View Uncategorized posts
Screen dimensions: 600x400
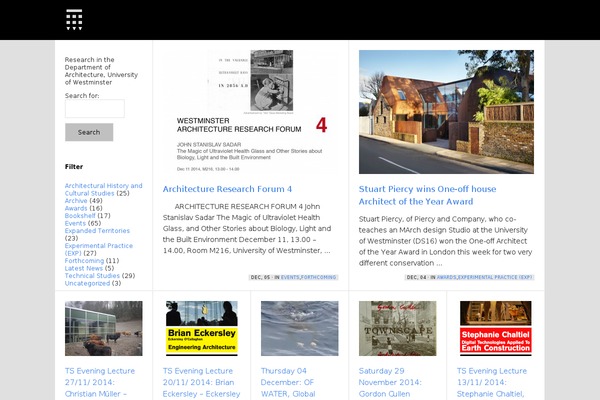point(87,283)
